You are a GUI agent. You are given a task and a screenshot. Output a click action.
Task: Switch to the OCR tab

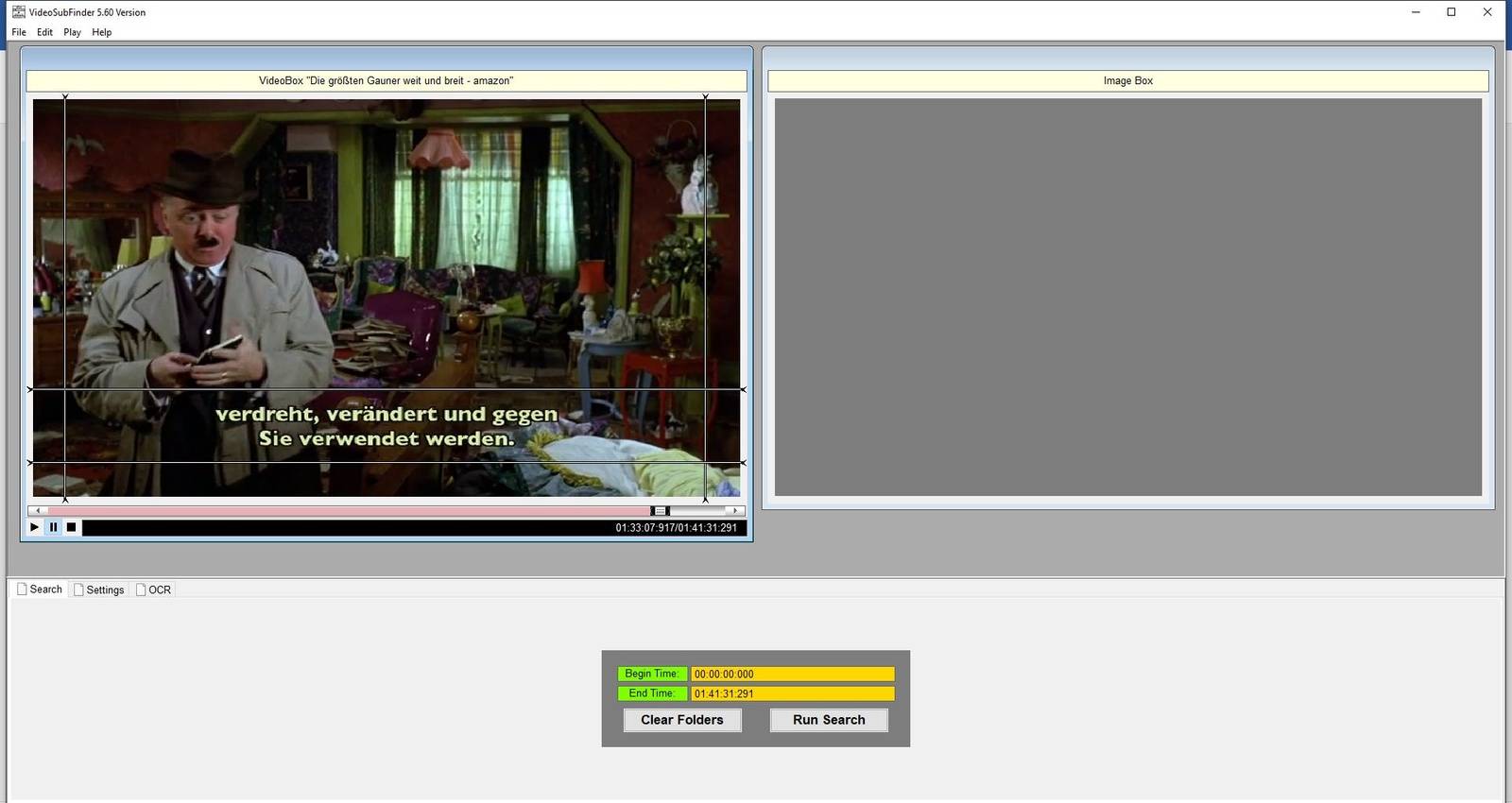click(154, 589)
